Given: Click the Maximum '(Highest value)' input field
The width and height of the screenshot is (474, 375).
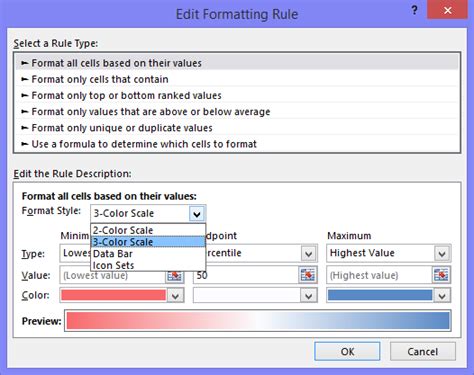Looking at the screenshot, I should [x=379, y=275].
